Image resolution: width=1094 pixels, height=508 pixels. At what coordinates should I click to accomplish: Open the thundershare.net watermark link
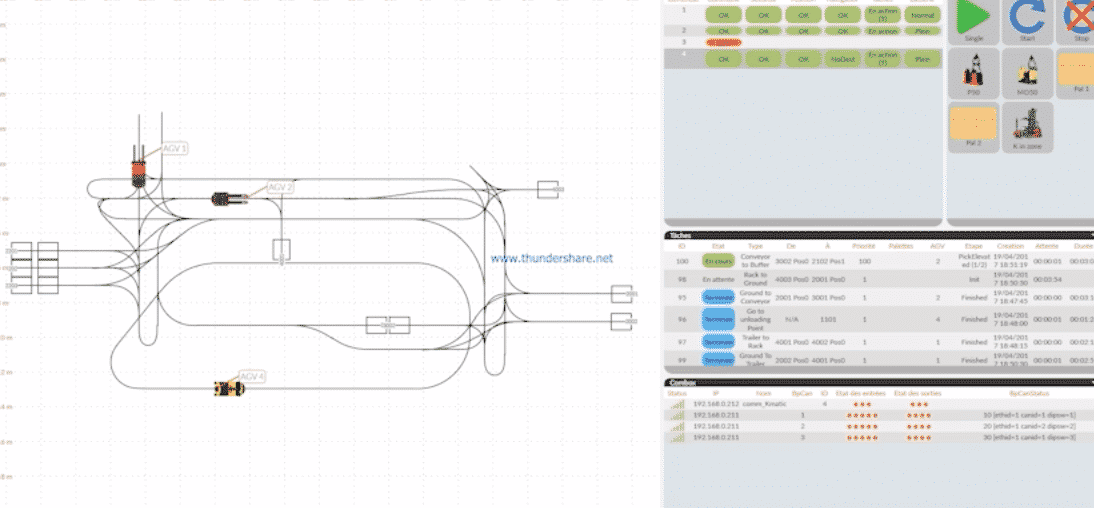pos(551,257)
